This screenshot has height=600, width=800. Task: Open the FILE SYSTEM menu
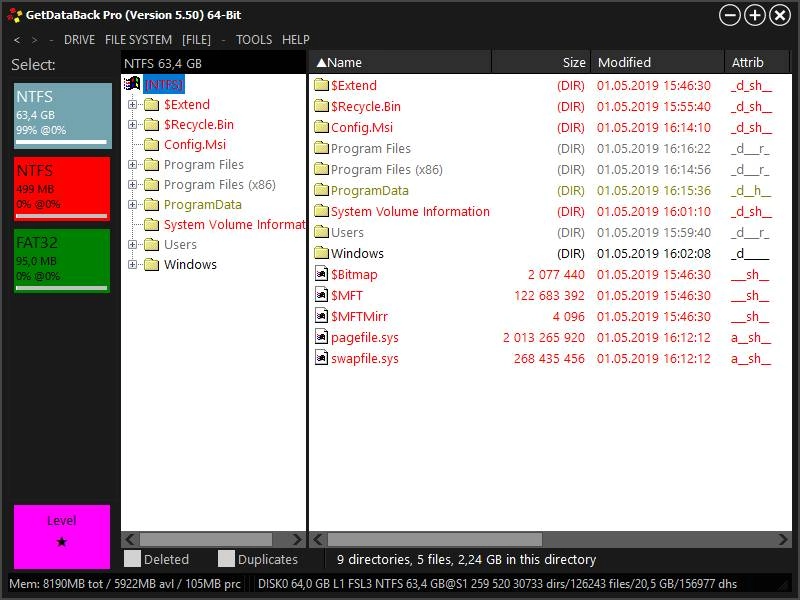pyautogui.click(x=138, y=40)
